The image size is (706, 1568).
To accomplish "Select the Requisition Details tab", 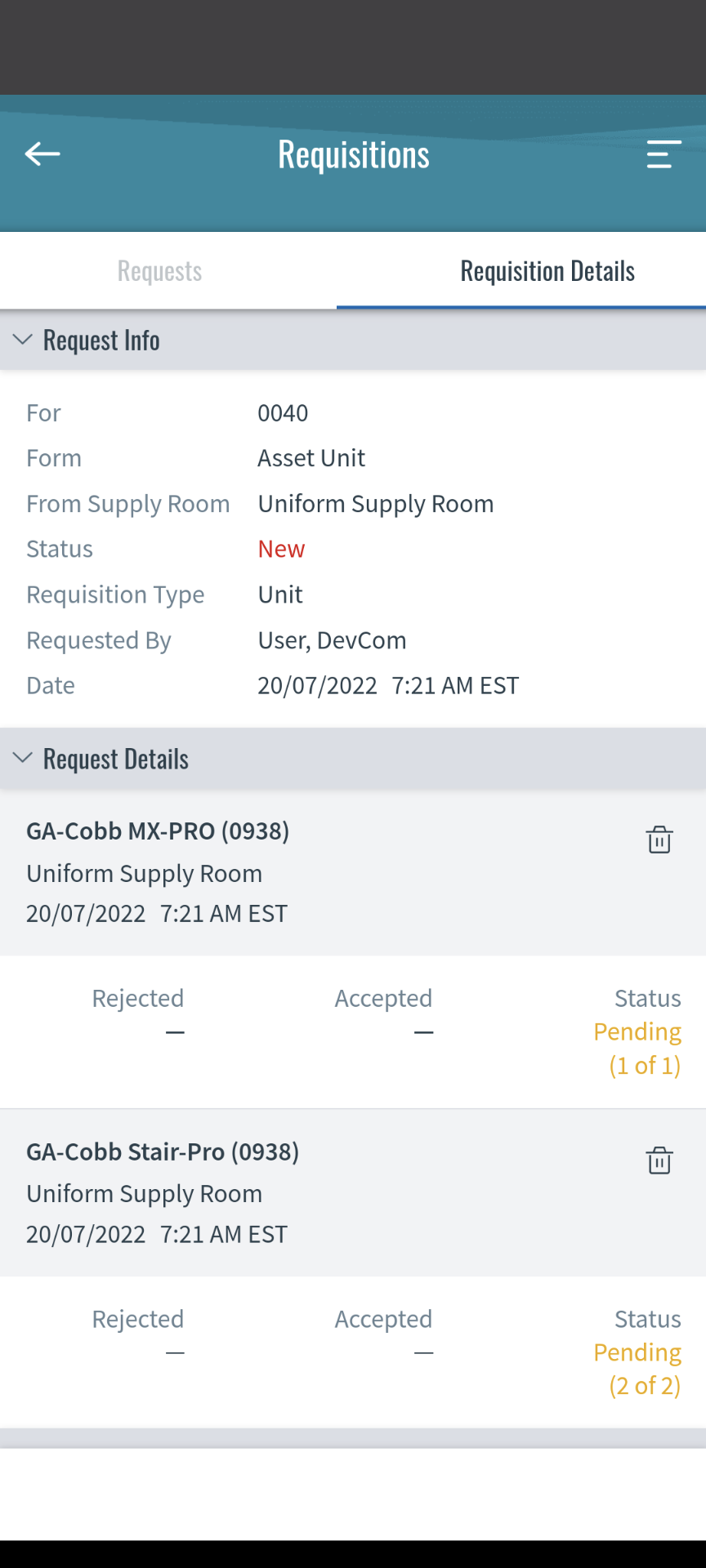I will [547, 271].
